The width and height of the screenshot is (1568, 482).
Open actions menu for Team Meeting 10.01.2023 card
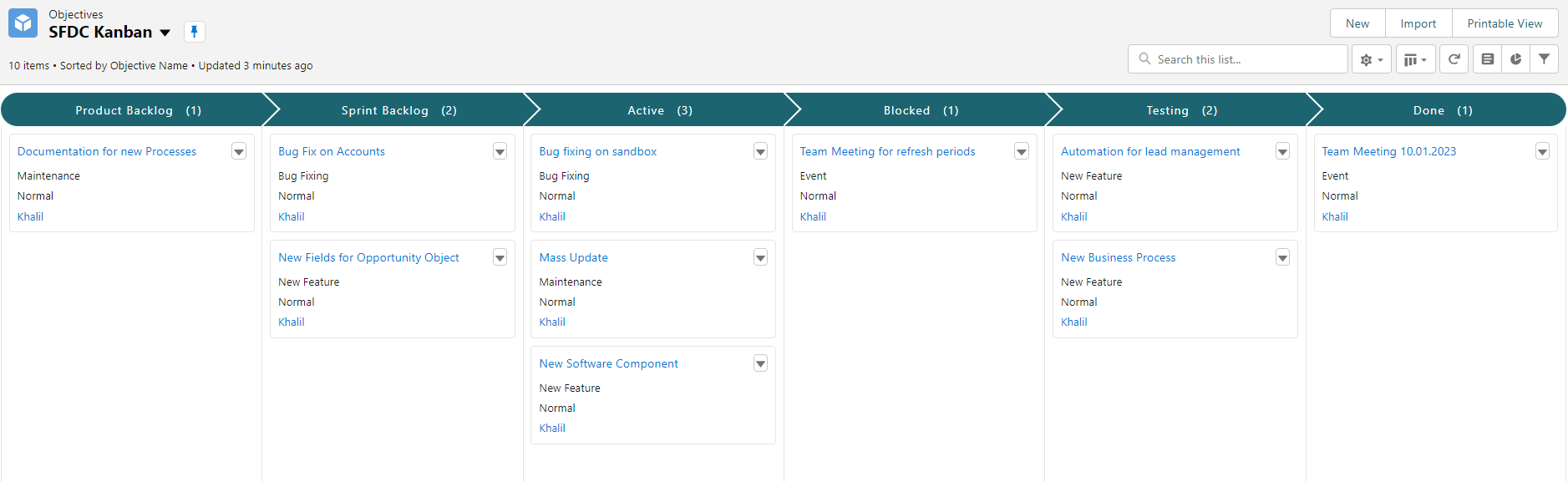(1542, 151)
